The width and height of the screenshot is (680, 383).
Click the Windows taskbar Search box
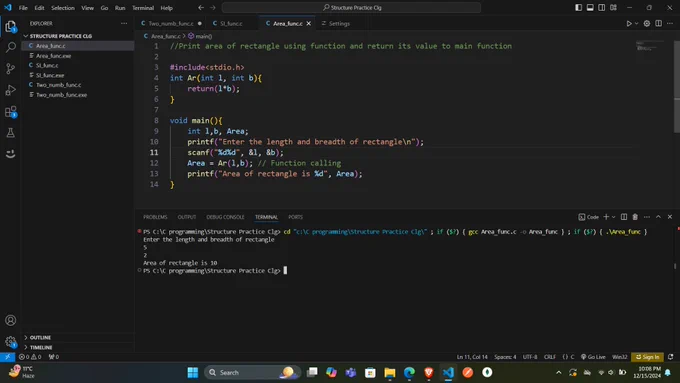[252, 372]
